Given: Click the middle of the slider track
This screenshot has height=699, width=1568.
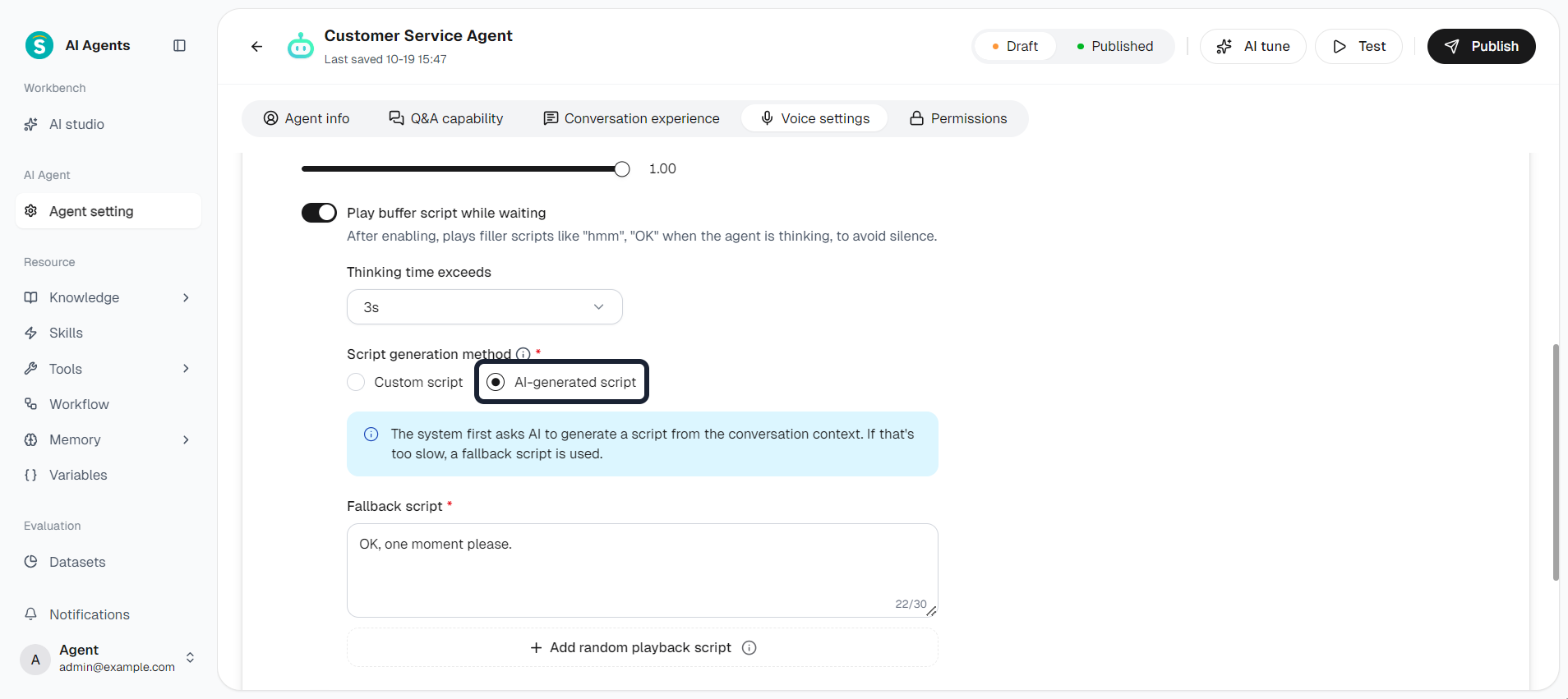Looking at the screenshot, I should click(x=462, y=169).
